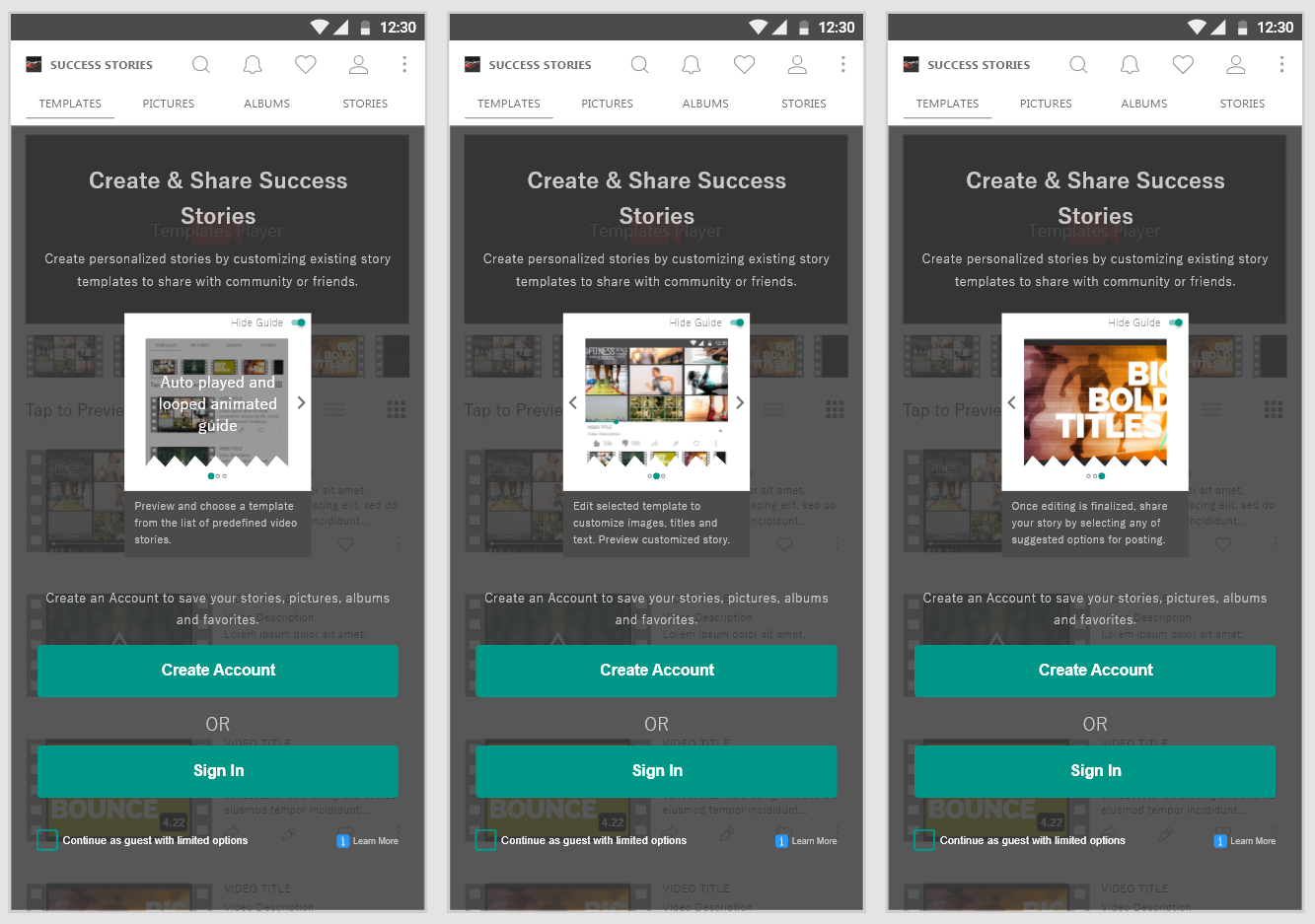Toggle Hide Guide switch on the third phone
The height and width of the screenshot is (924, 1315).
pos(1175,322)
